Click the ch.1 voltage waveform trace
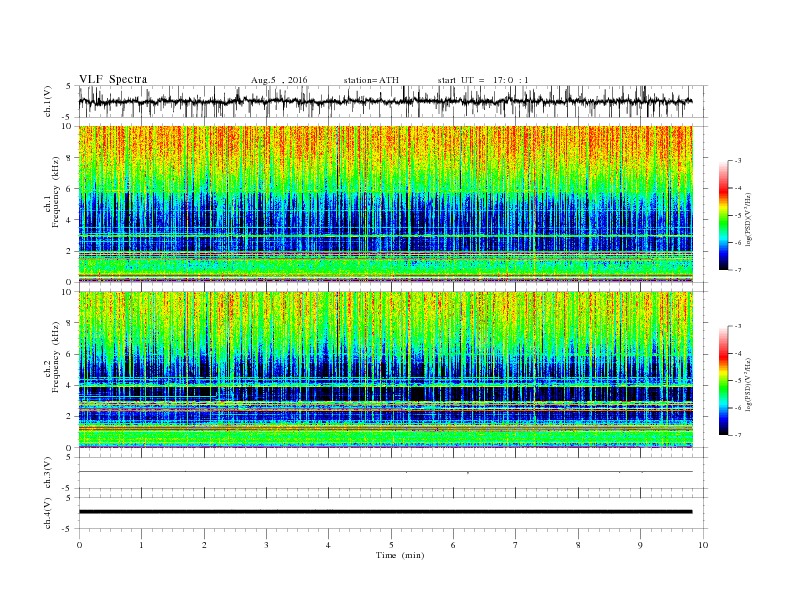The width and height of the screenshot is (792, 612). (x=385, y=101)
